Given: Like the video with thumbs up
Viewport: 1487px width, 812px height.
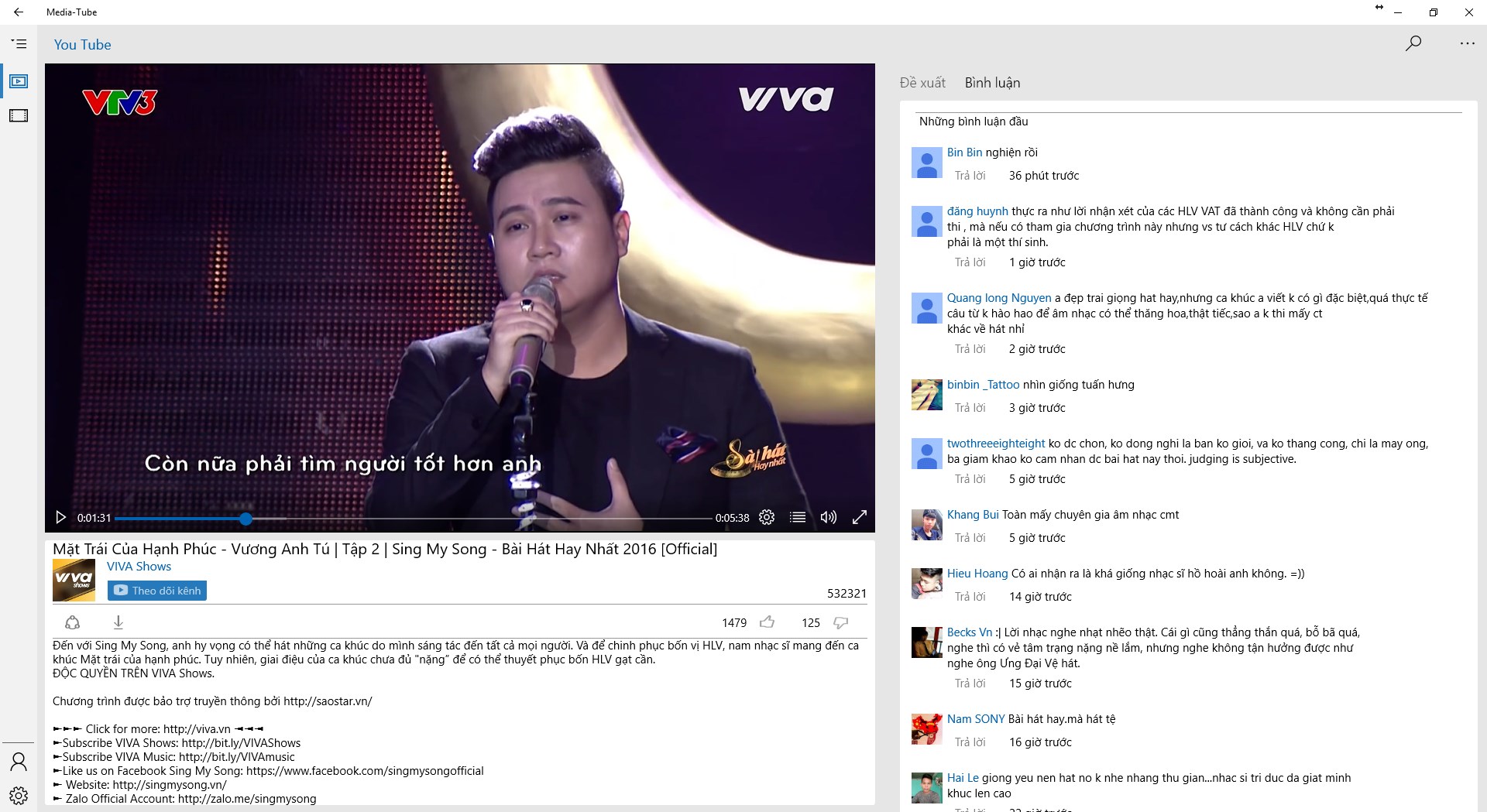Looking at the screenshot, I should pos(768,622).
